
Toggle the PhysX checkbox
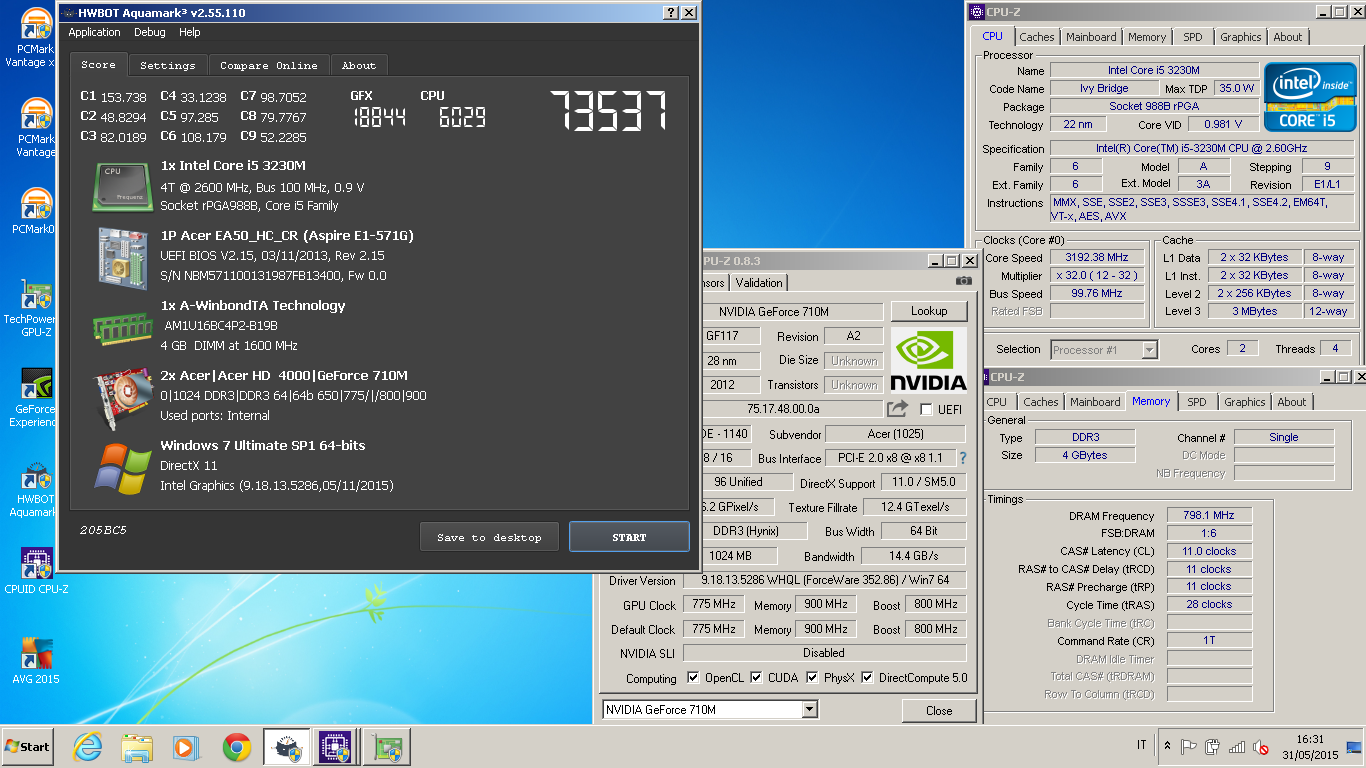click(811, 678)
